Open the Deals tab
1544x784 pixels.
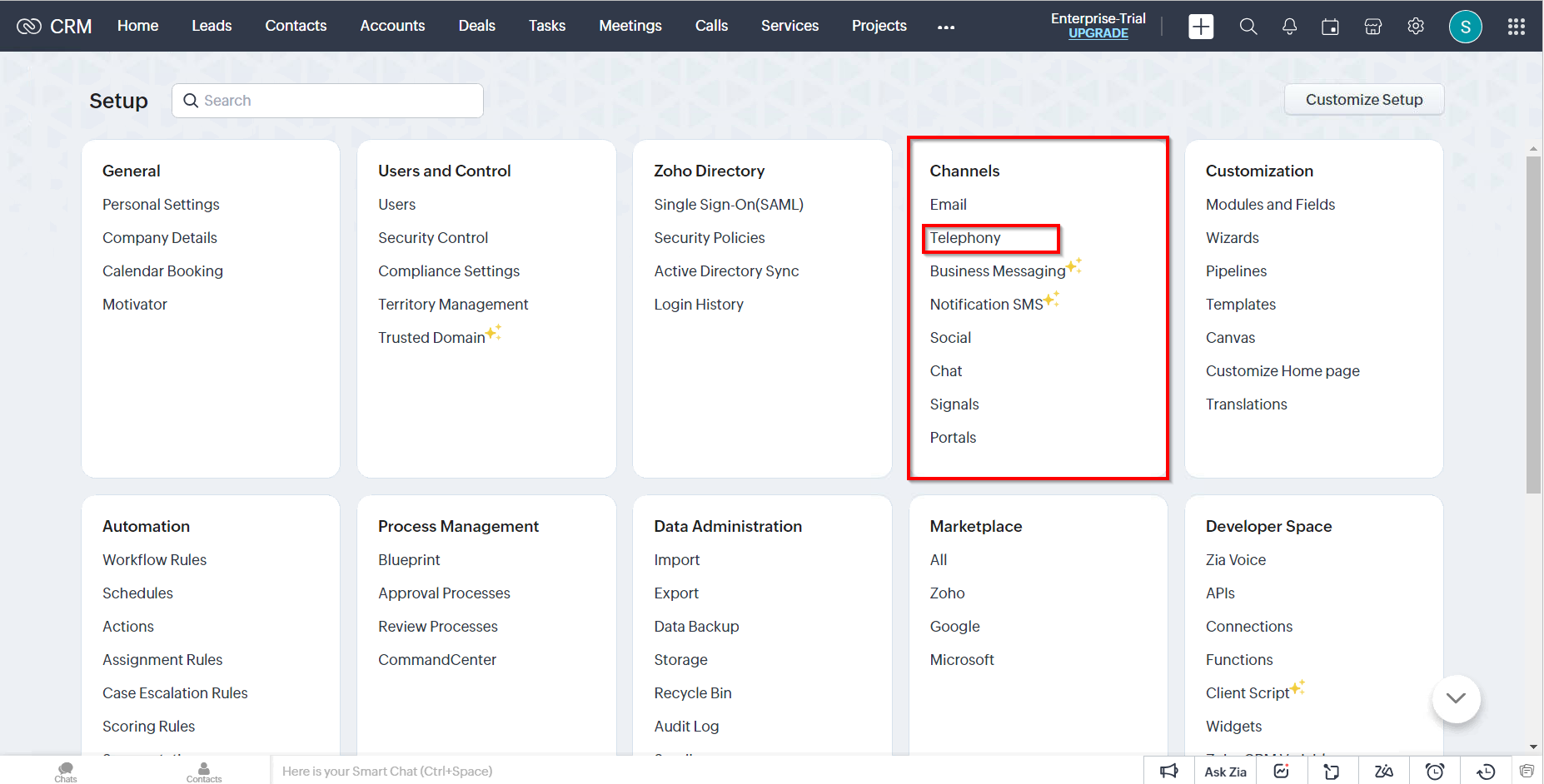click(476, 26)
